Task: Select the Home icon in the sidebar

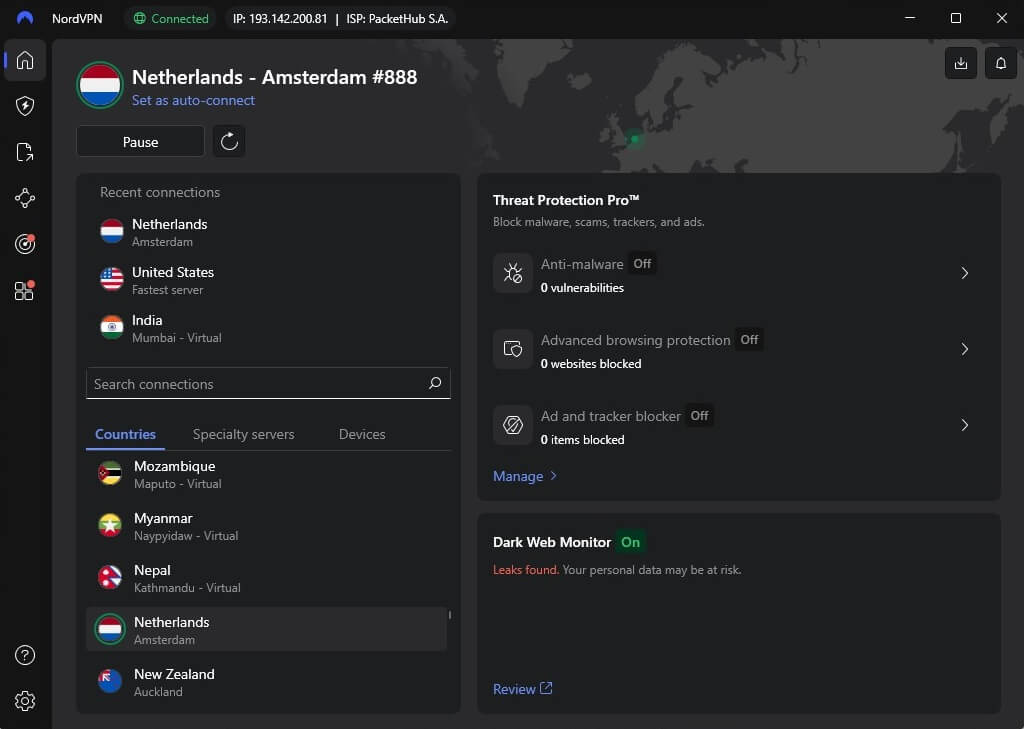Action: tap(24, 60)
